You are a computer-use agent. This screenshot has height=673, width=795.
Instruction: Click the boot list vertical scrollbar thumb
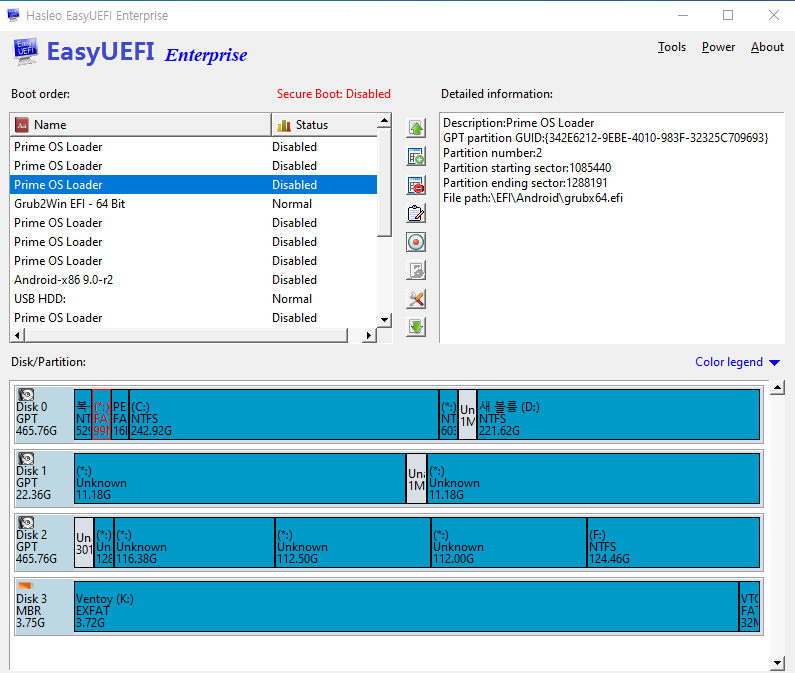point(384,182)
